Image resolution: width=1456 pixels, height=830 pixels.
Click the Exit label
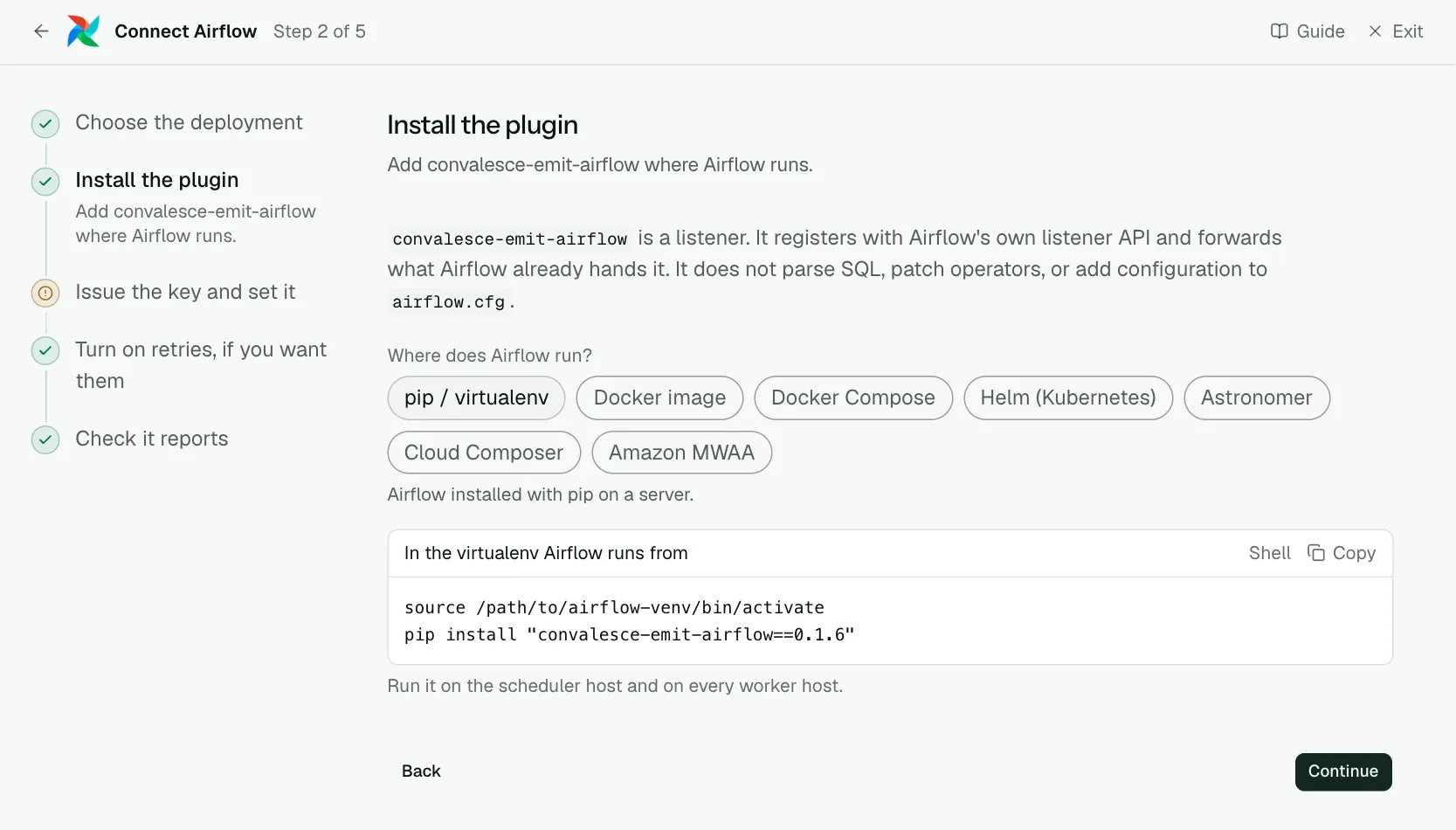pos(1408,31)
